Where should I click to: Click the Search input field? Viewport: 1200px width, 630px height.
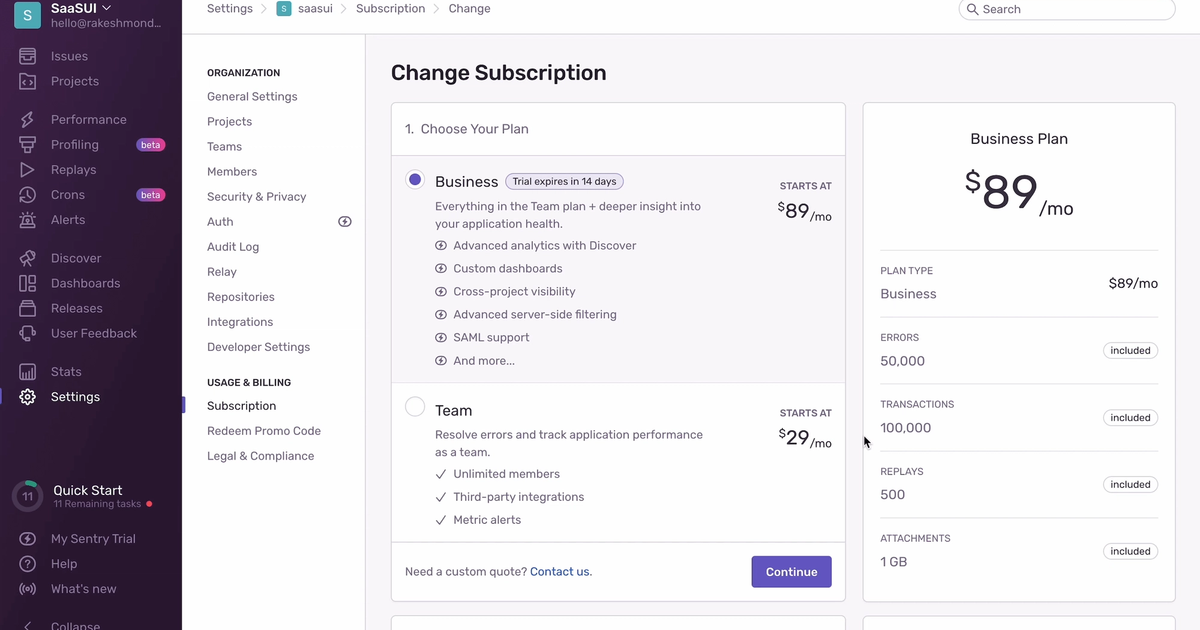point(1067,9)
